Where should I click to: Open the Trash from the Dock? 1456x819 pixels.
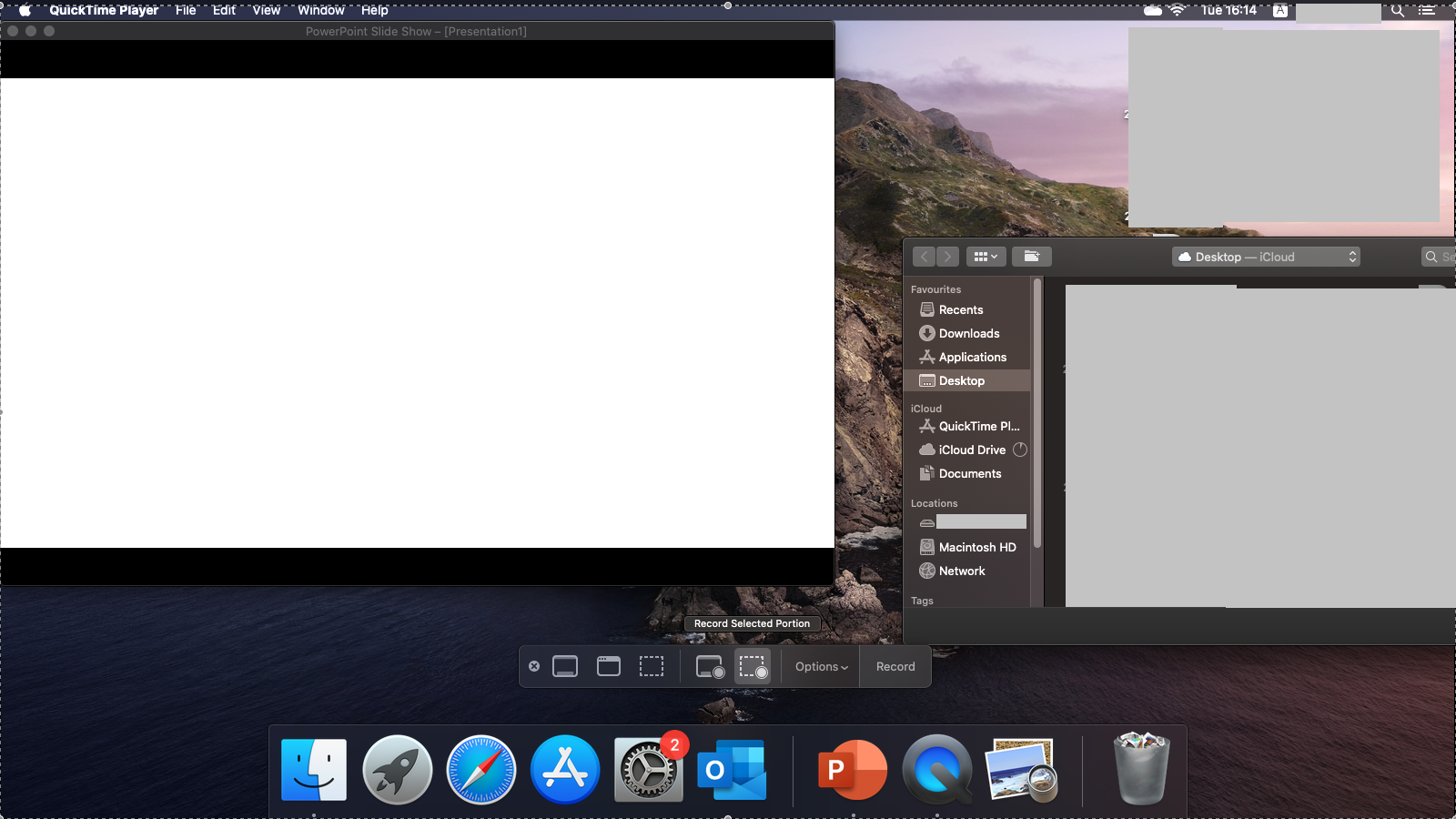(1141, 768)
